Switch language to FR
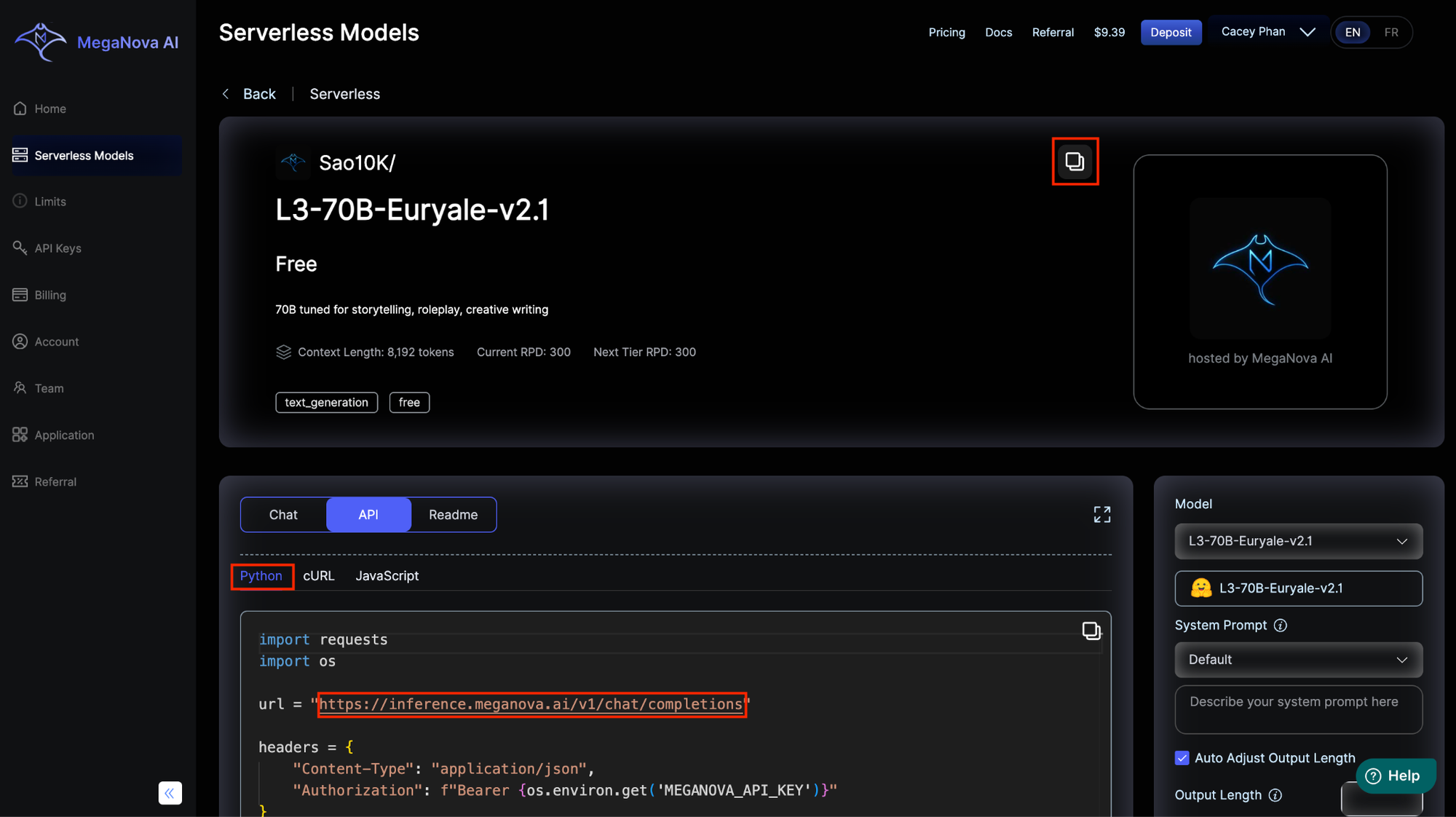The image size is (1456, 817). click(x=1390, y=32)
